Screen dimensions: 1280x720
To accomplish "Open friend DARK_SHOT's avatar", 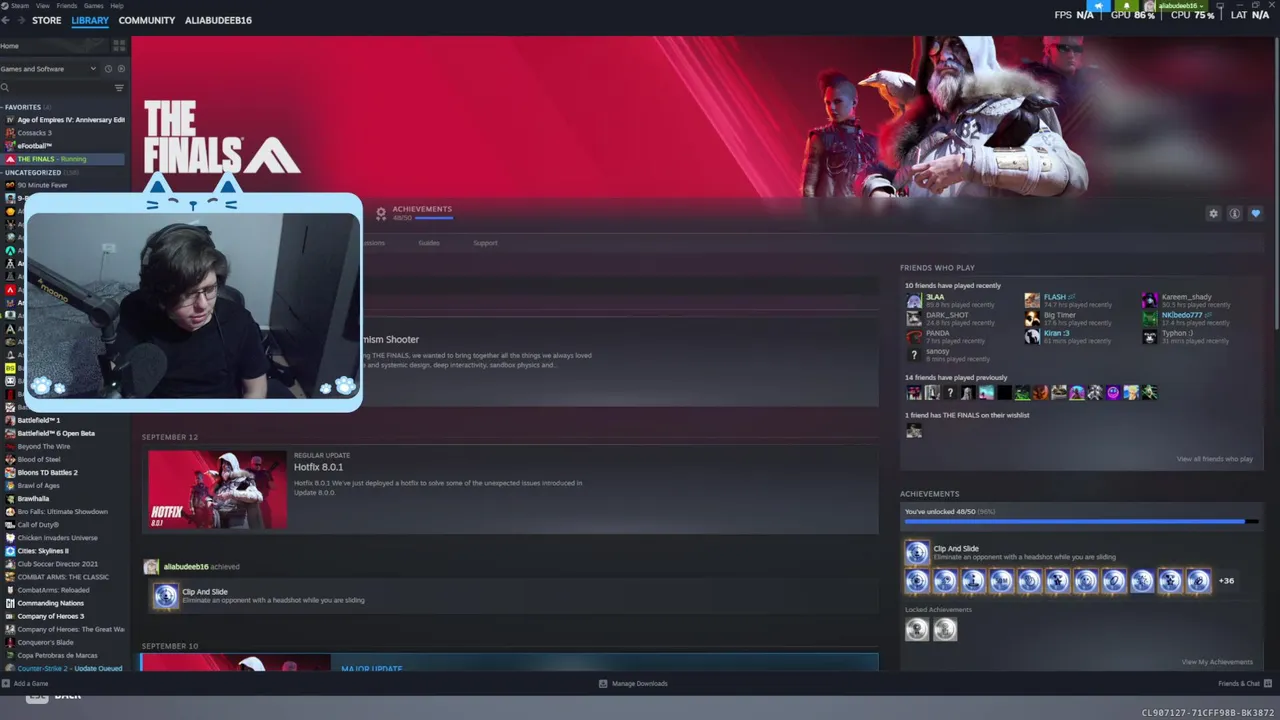I will click(914, 319).
